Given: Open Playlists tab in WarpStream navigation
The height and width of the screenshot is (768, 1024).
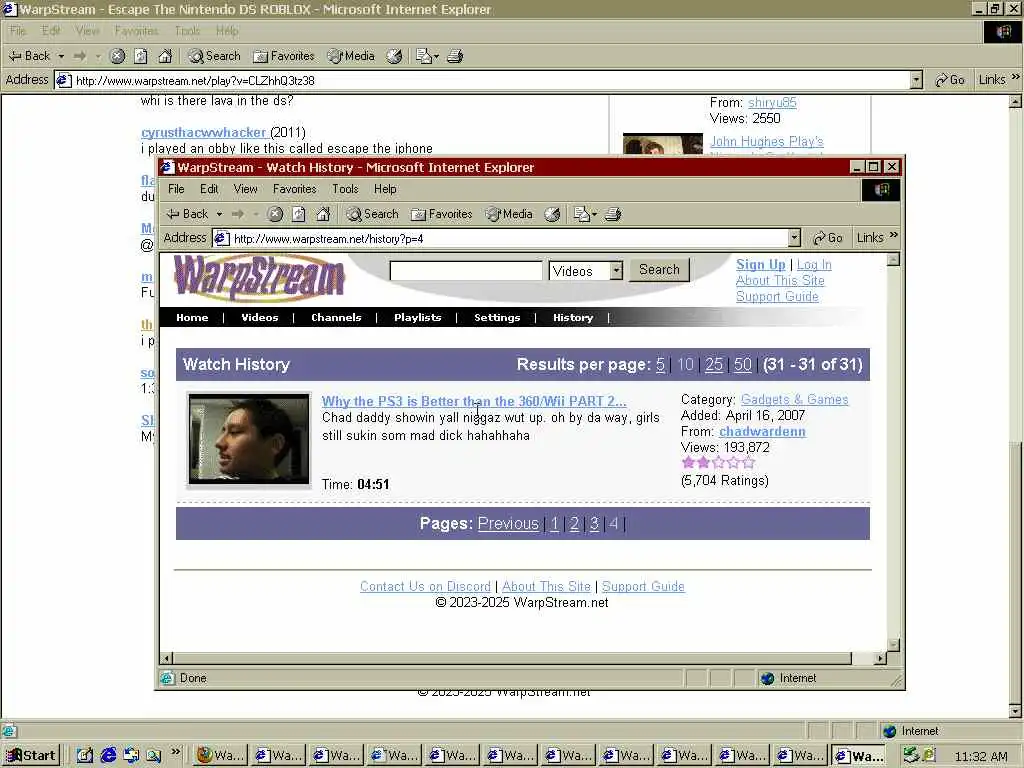Looking at the screenshot, I should pyautogui.click(x=417, y=317).
